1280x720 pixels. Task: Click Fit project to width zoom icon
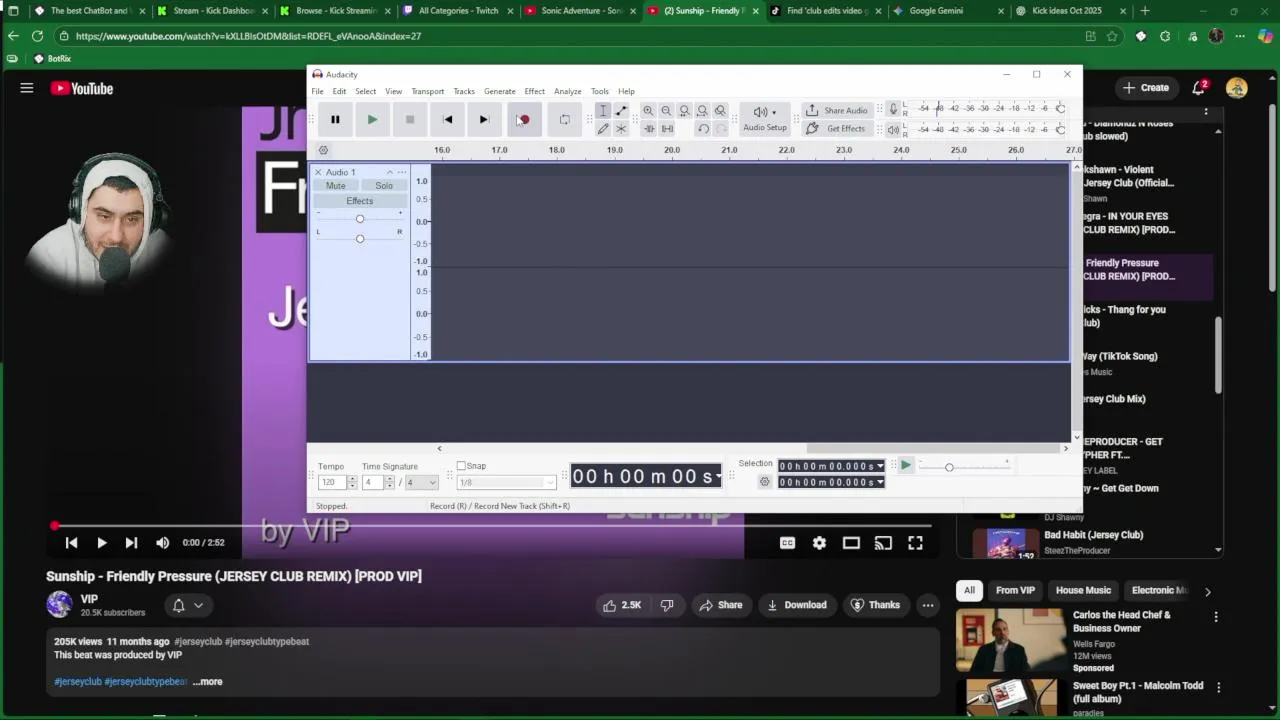702,111
